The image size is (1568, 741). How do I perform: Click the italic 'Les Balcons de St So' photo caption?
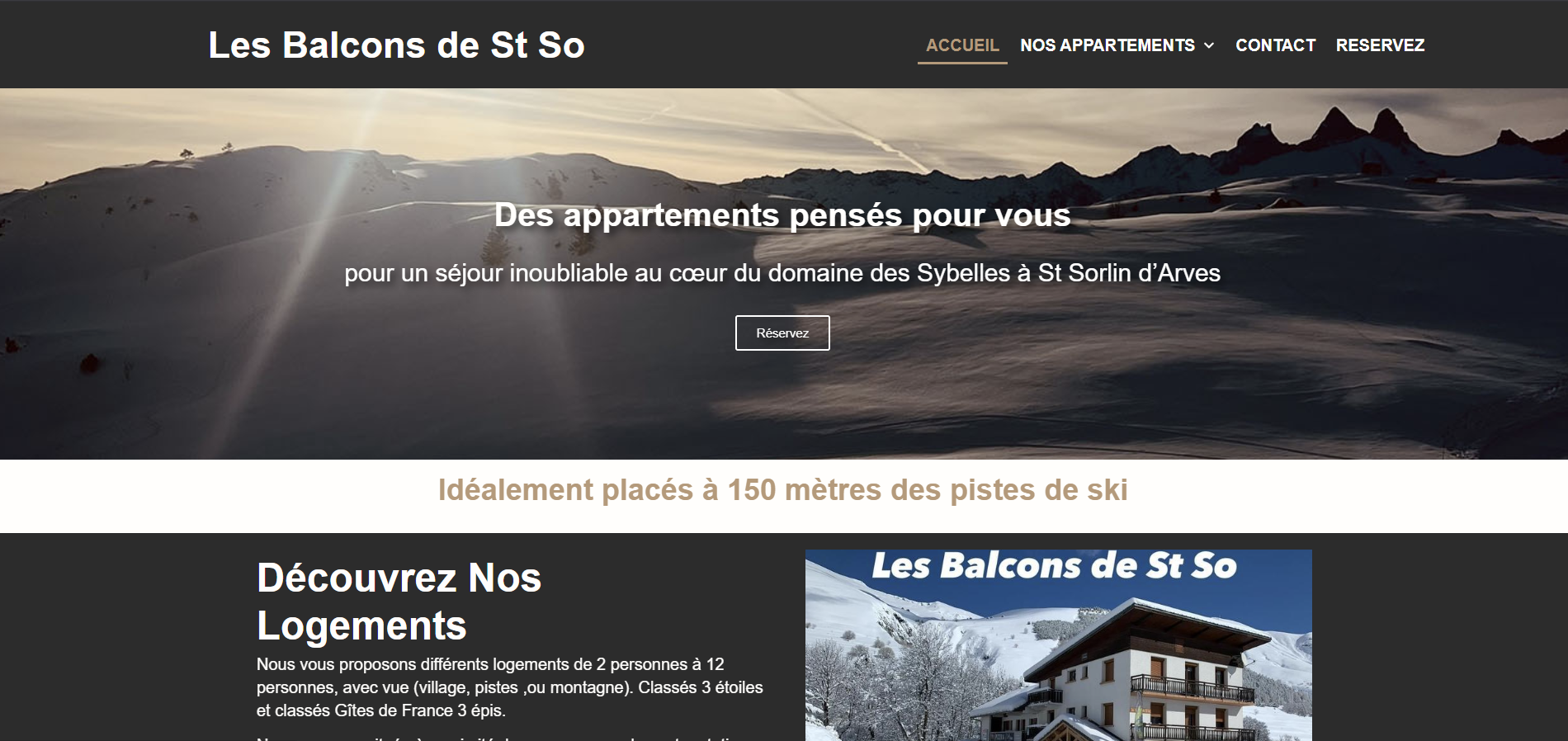[x=1054, y=566]
